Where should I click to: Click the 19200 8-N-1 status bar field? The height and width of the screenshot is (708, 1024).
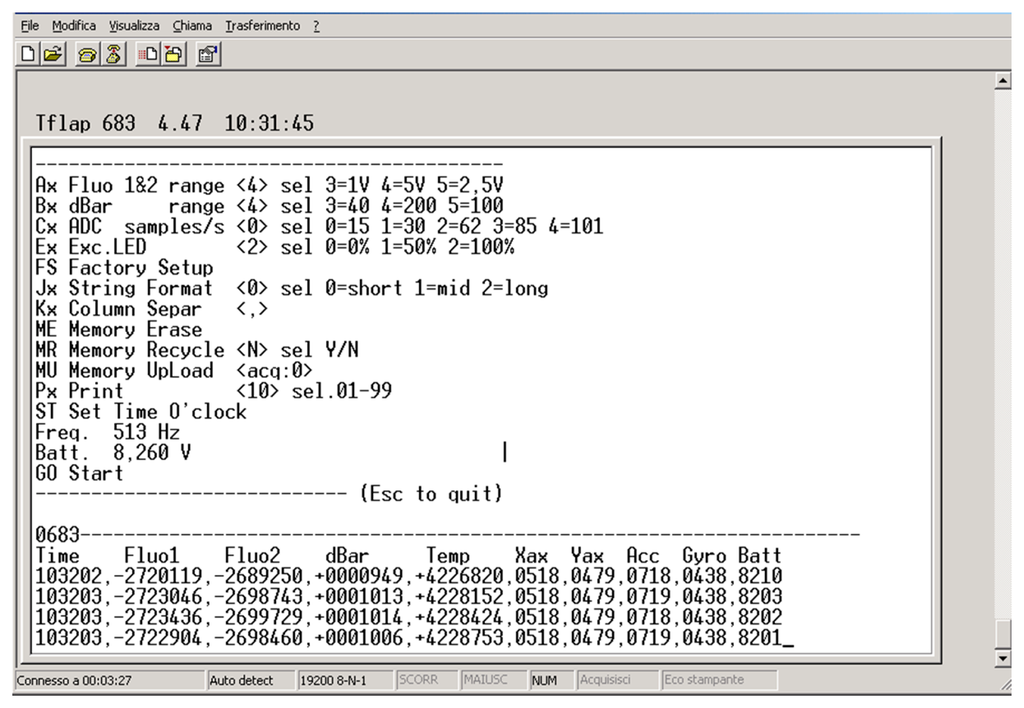tap(333, 681)
